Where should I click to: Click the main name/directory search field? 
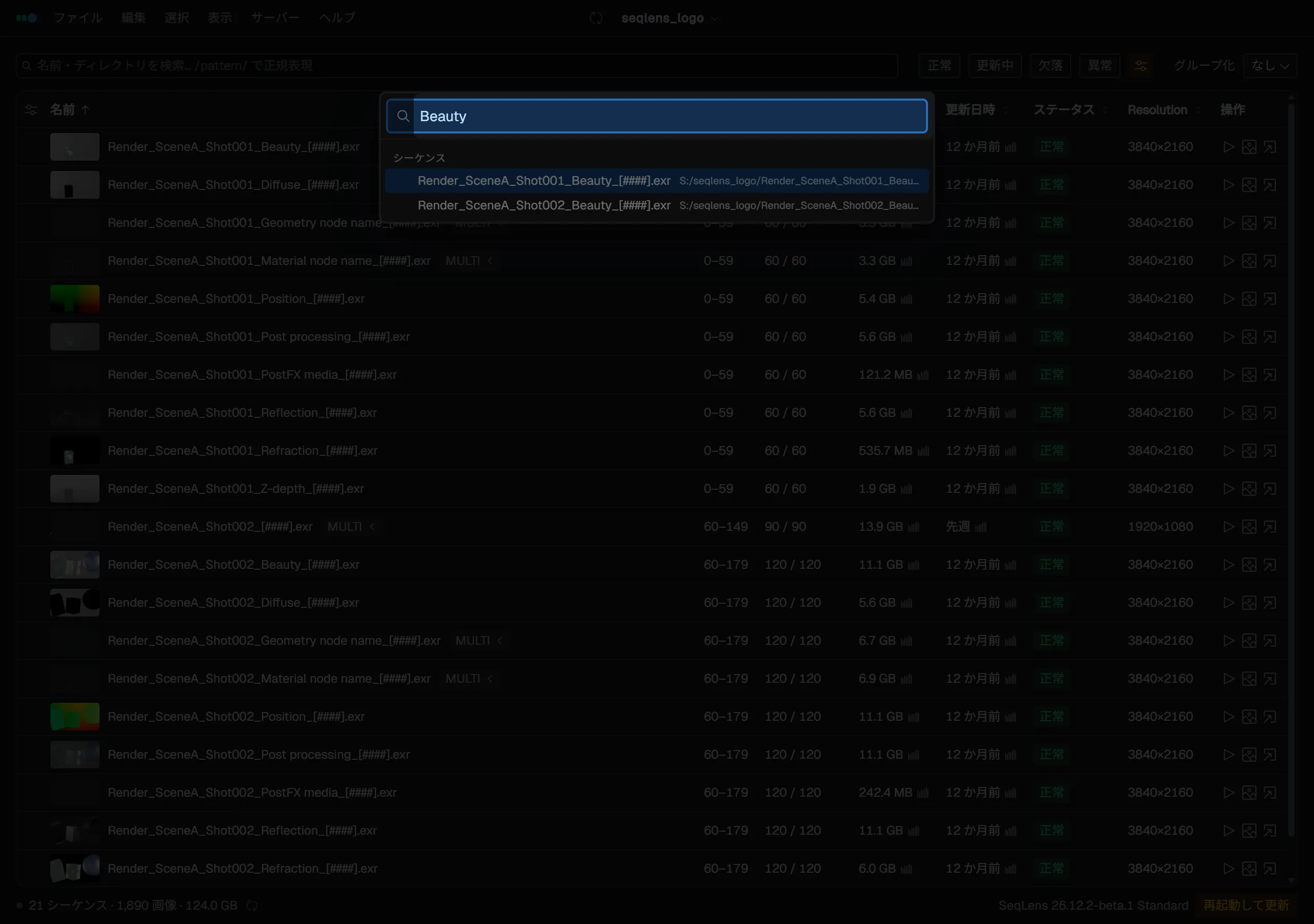coord(457,66)
